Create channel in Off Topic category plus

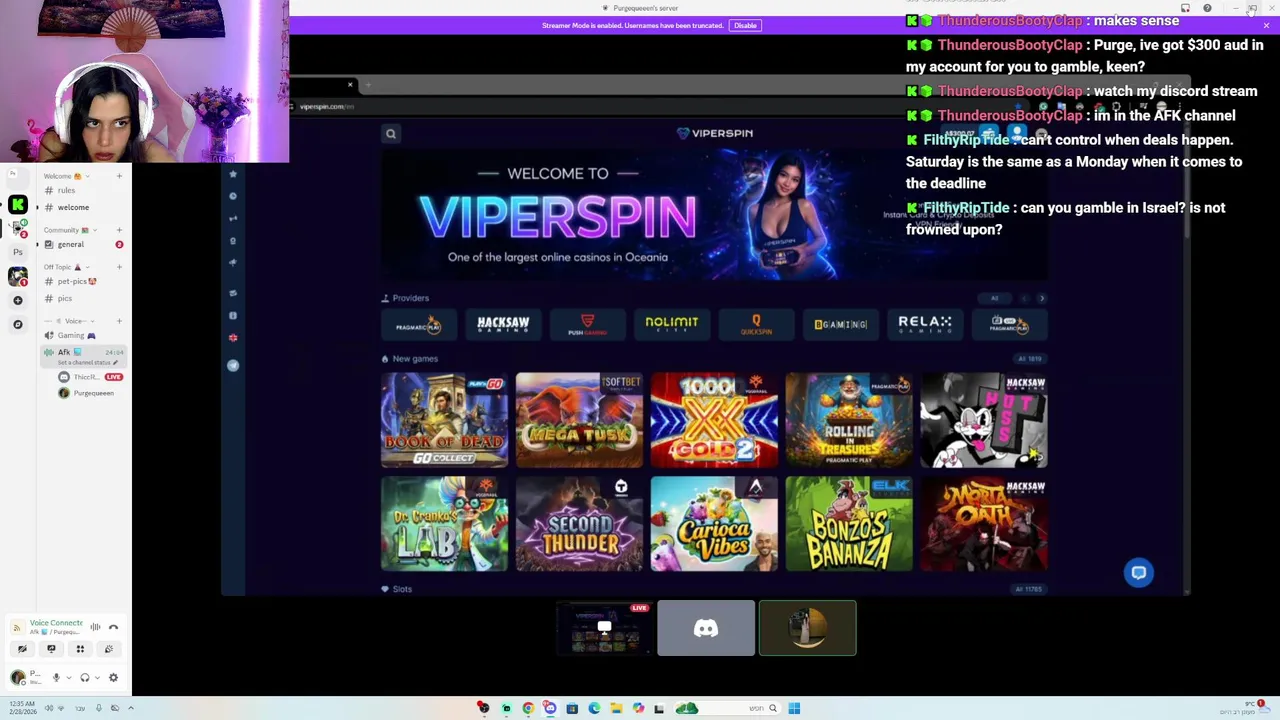[119, 267]
